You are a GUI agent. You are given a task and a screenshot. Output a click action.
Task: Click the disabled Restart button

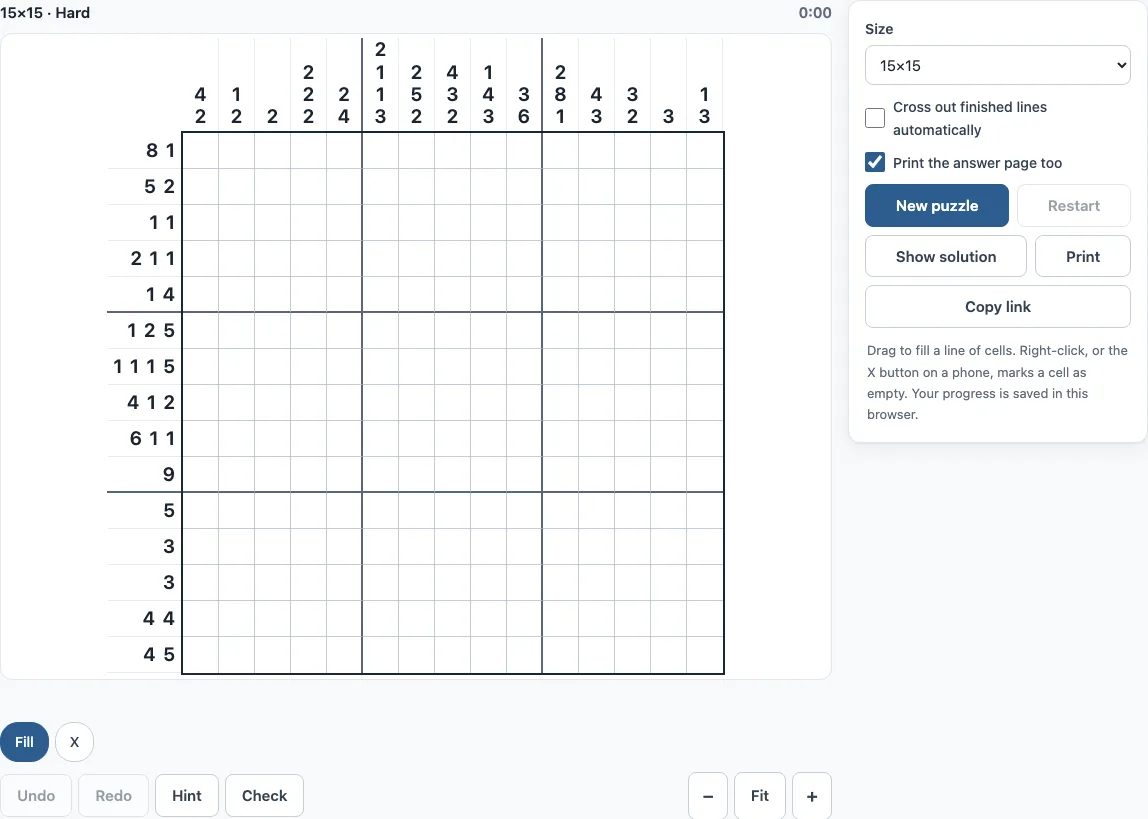[1073, 206]
